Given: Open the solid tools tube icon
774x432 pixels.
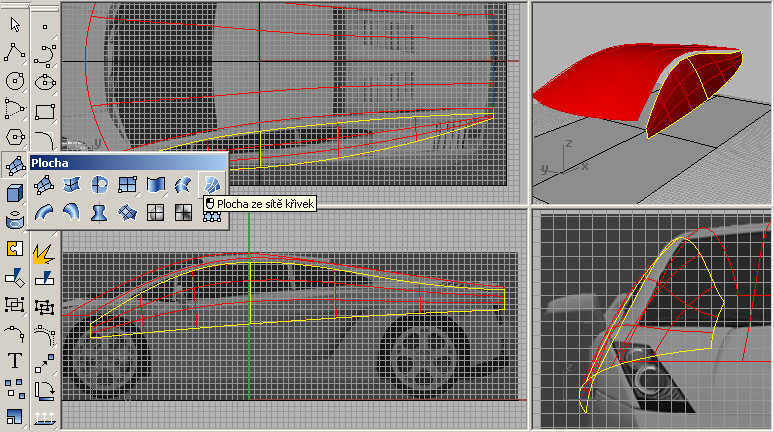Looking at the screenshot, I should (15, 221).
